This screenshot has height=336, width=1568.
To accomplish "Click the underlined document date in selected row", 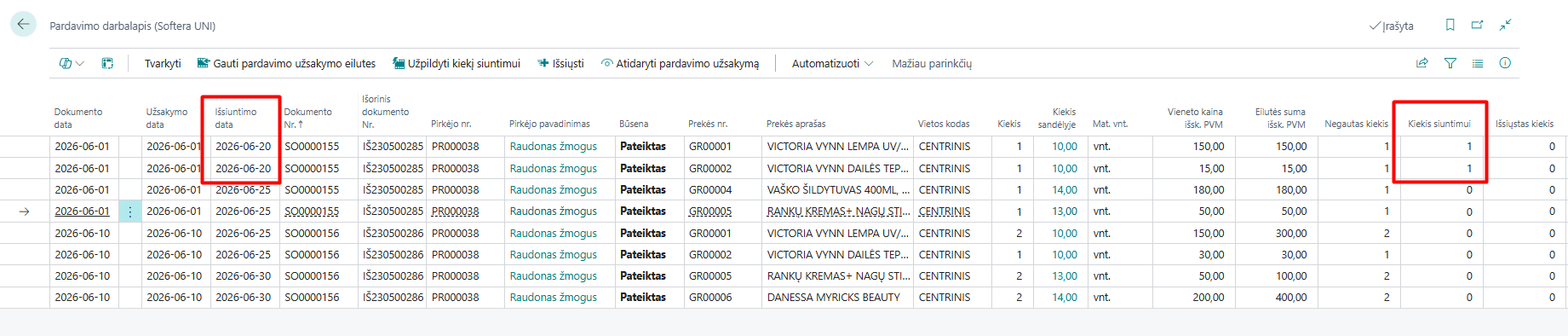I will (x=83, y=211).
